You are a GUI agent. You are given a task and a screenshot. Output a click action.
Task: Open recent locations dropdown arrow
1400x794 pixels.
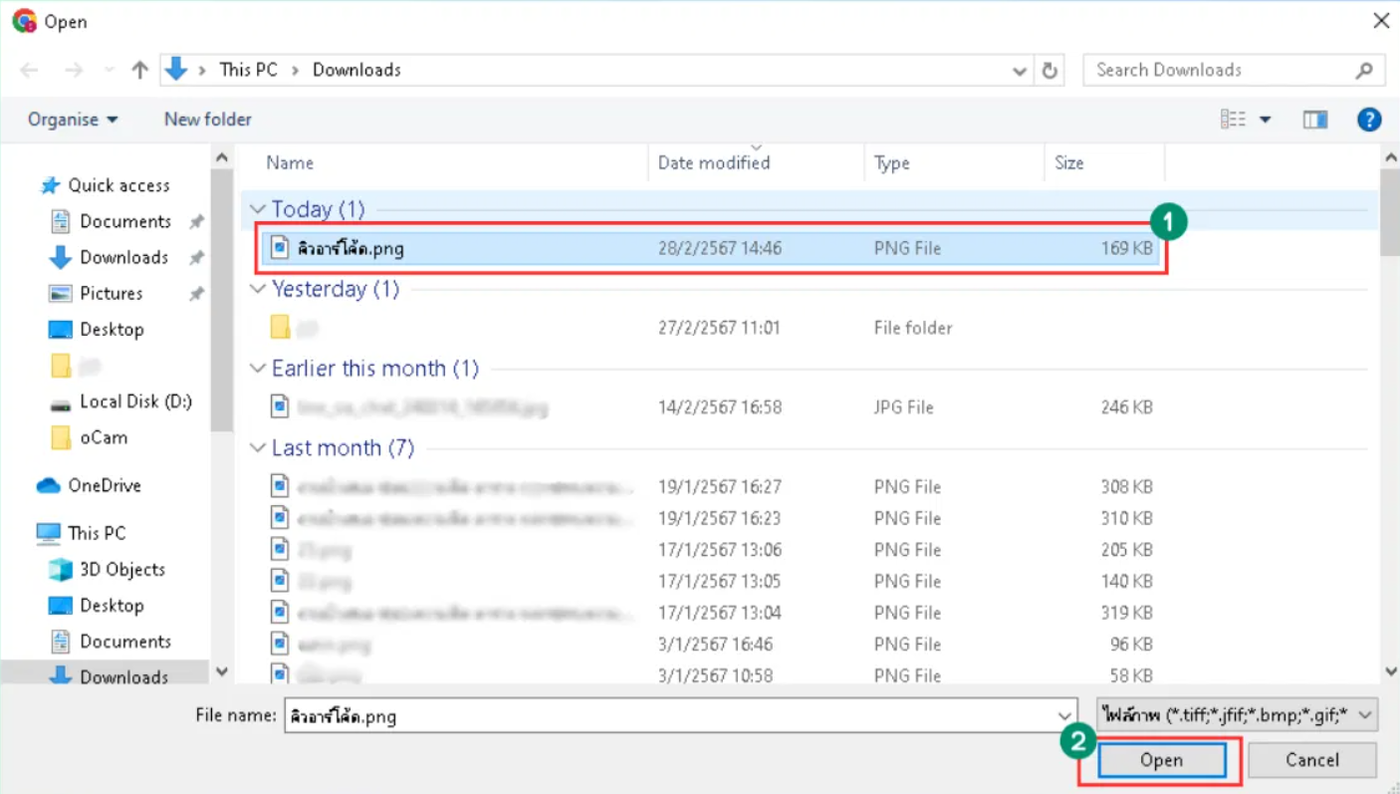pyautogui.click(x=109, y=71)
